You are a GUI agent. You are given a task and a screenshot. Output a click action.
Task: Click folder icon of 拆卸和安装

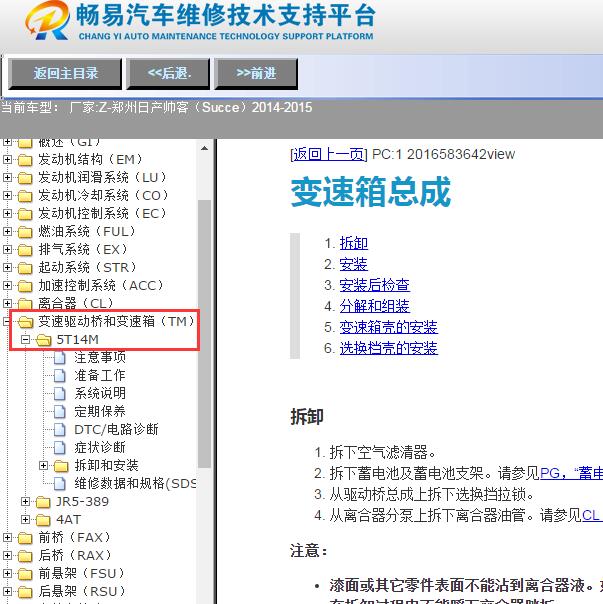tap(61, 466)
